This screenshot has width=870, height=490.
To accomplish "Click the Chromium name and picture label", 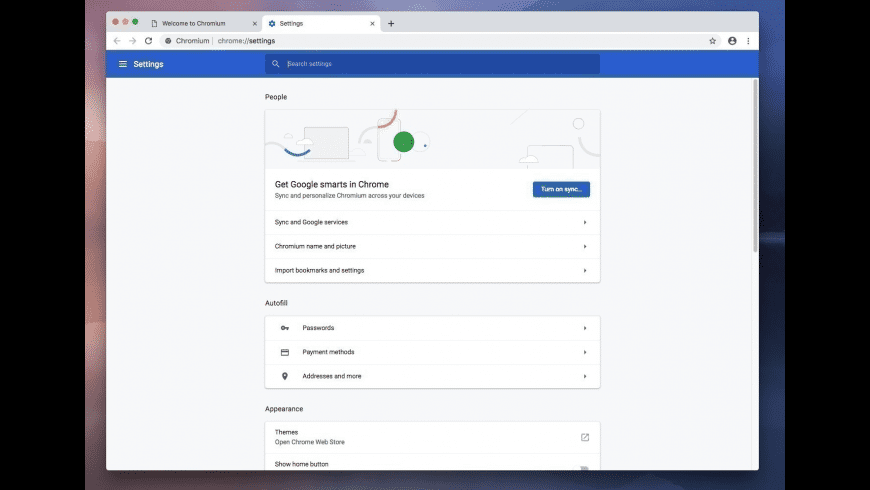I will point(315,246).
